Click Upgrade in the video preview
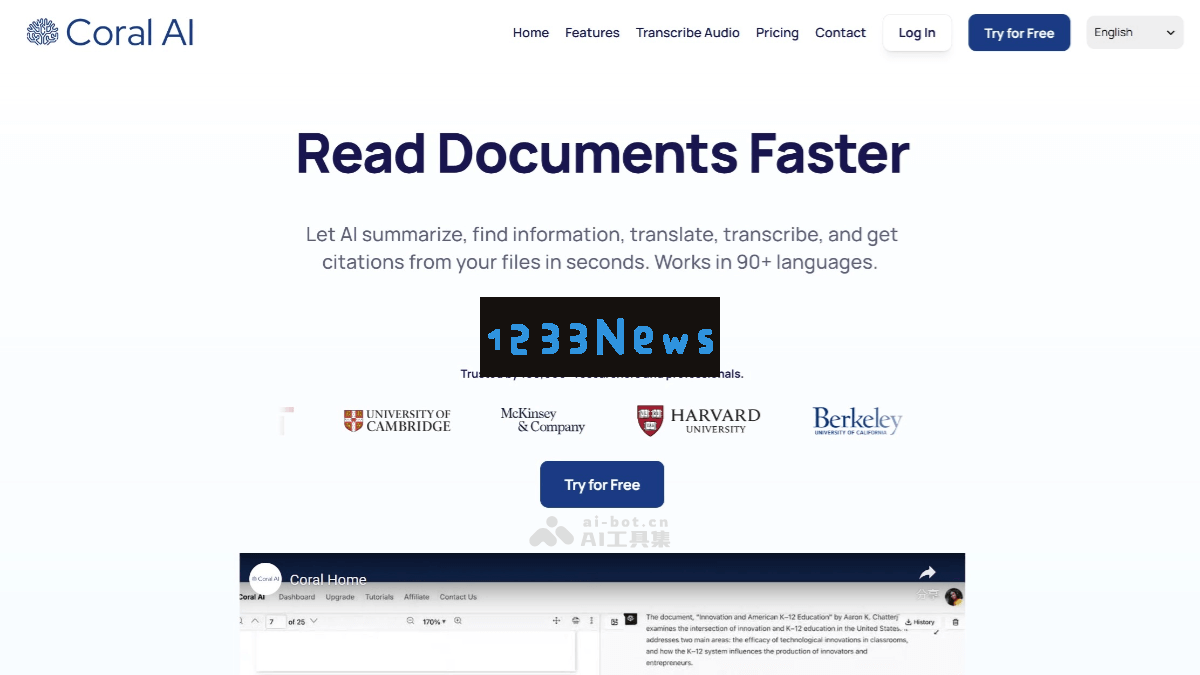 340,597
